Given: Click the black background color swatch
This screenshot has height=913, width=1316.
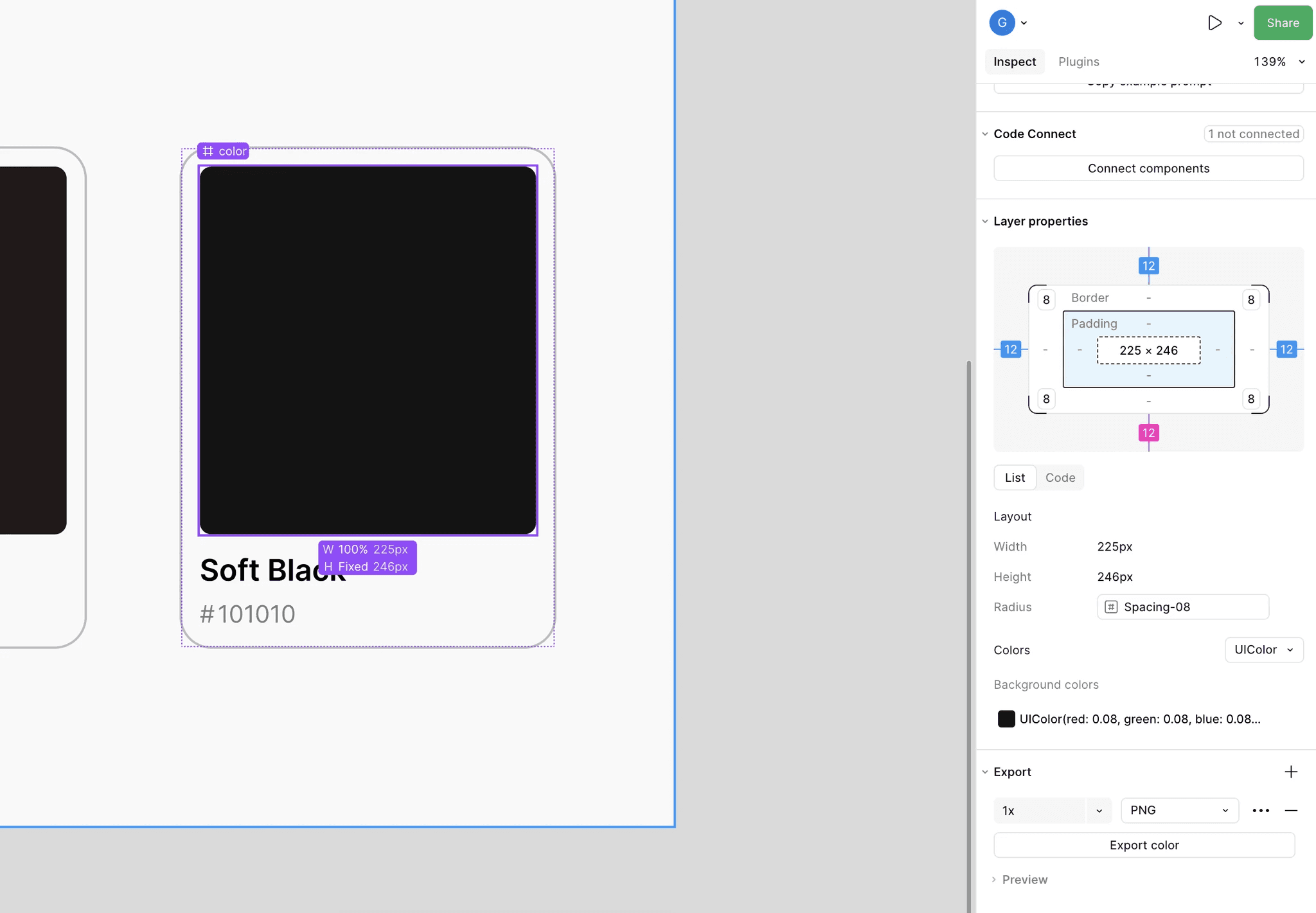Looking at the screenshot, I should (x=1006, y=719).
